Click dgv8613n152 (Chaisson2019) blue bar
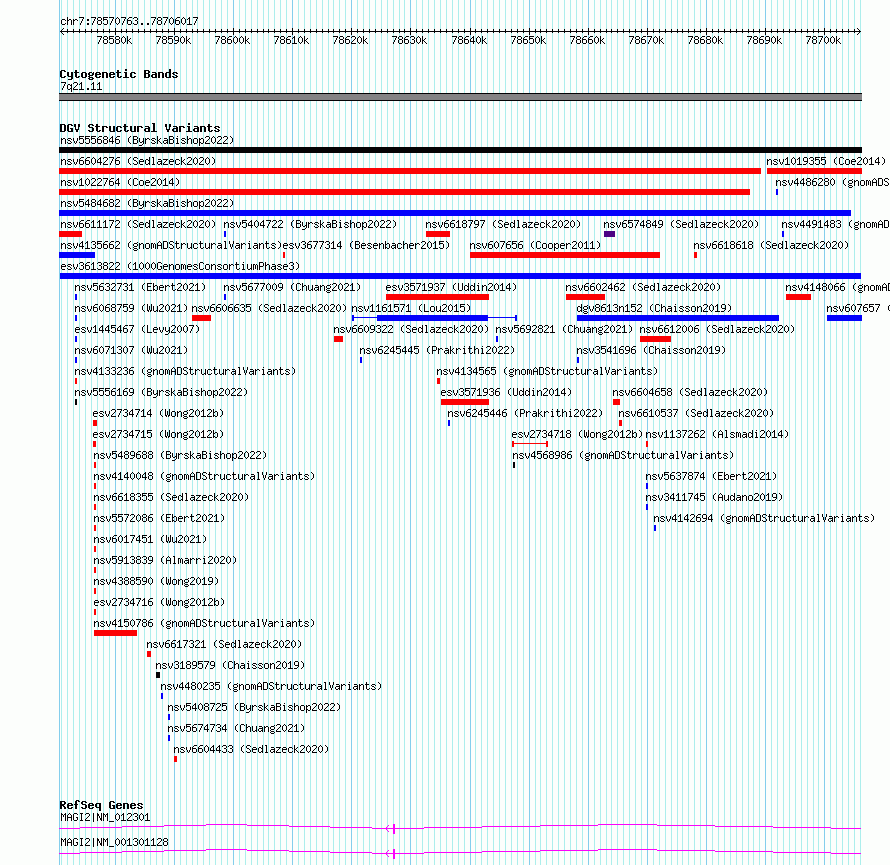 [678, 318]
